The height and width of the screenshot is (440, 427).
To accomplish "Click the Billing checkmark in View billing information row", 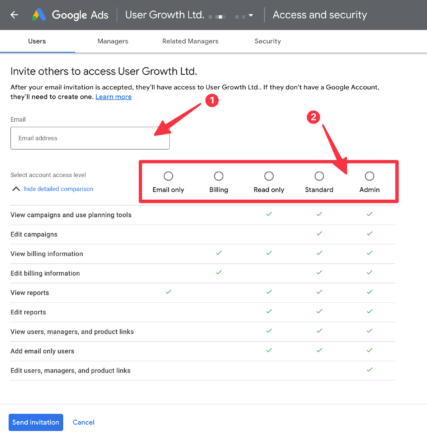I will pos(219,253).
